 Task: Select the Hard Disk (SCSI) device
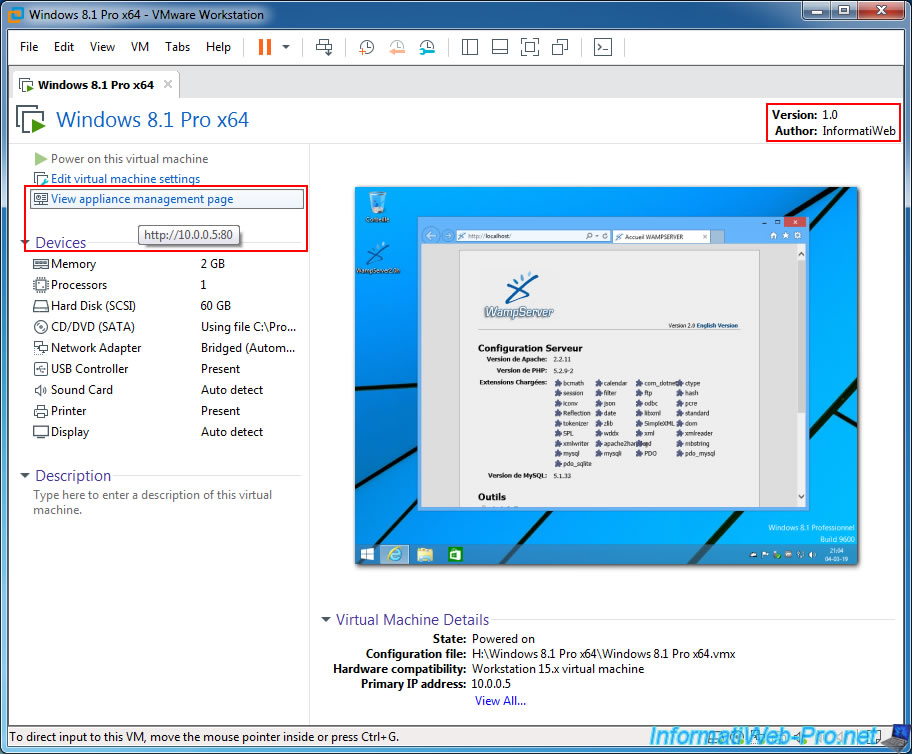(x=166, y=306)
